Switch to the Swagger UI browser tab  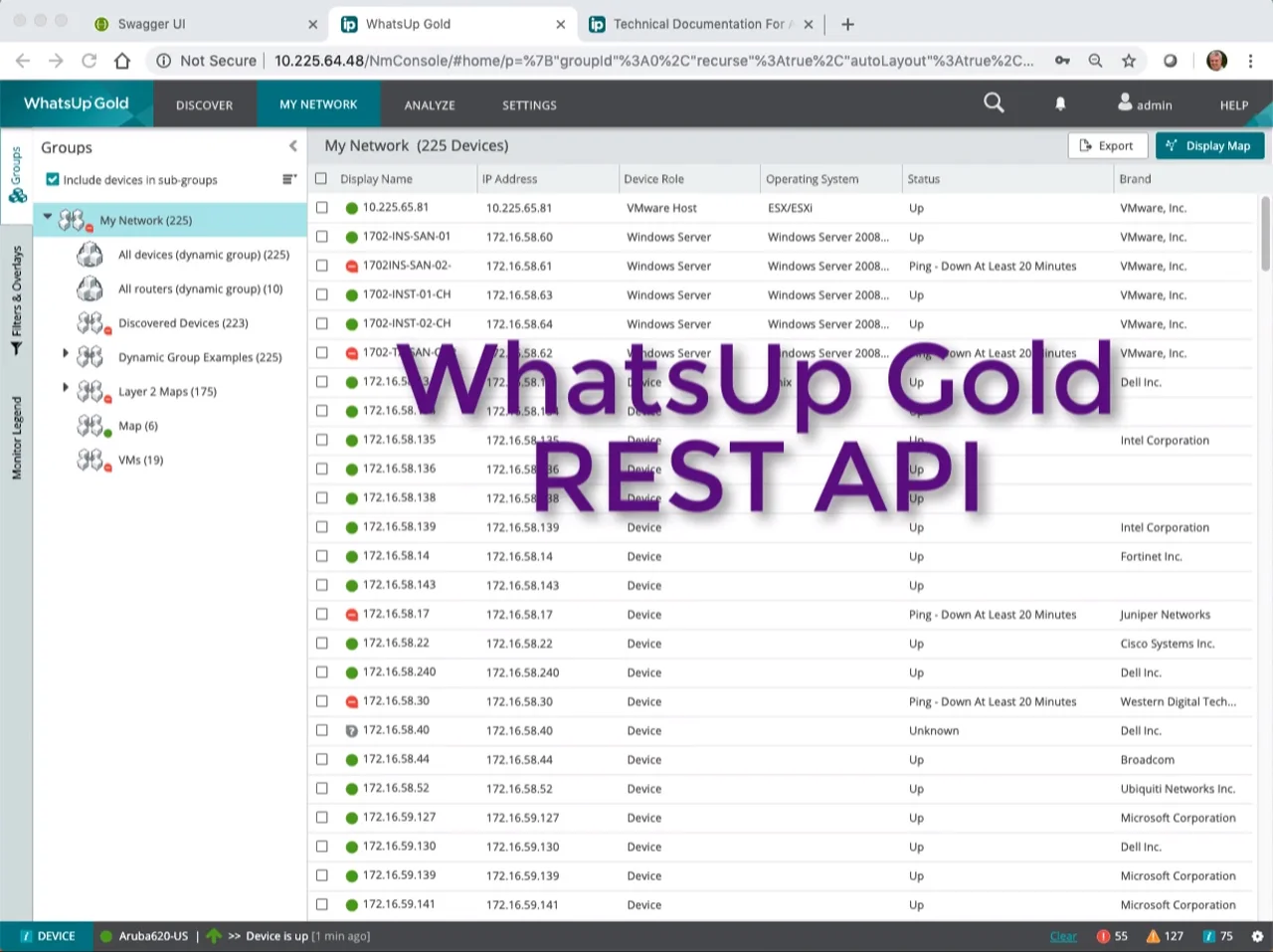(x=206, y=24)
